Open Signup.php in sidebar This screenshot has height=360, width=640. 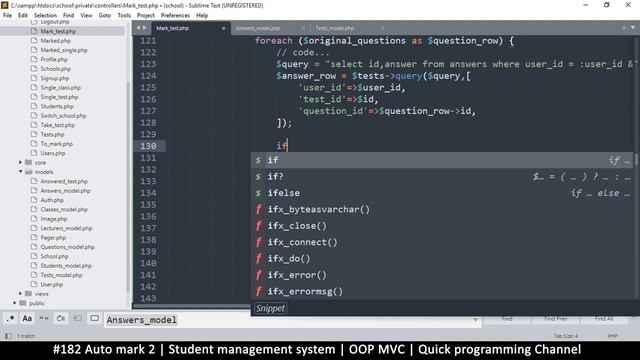(x=55, y=78)
